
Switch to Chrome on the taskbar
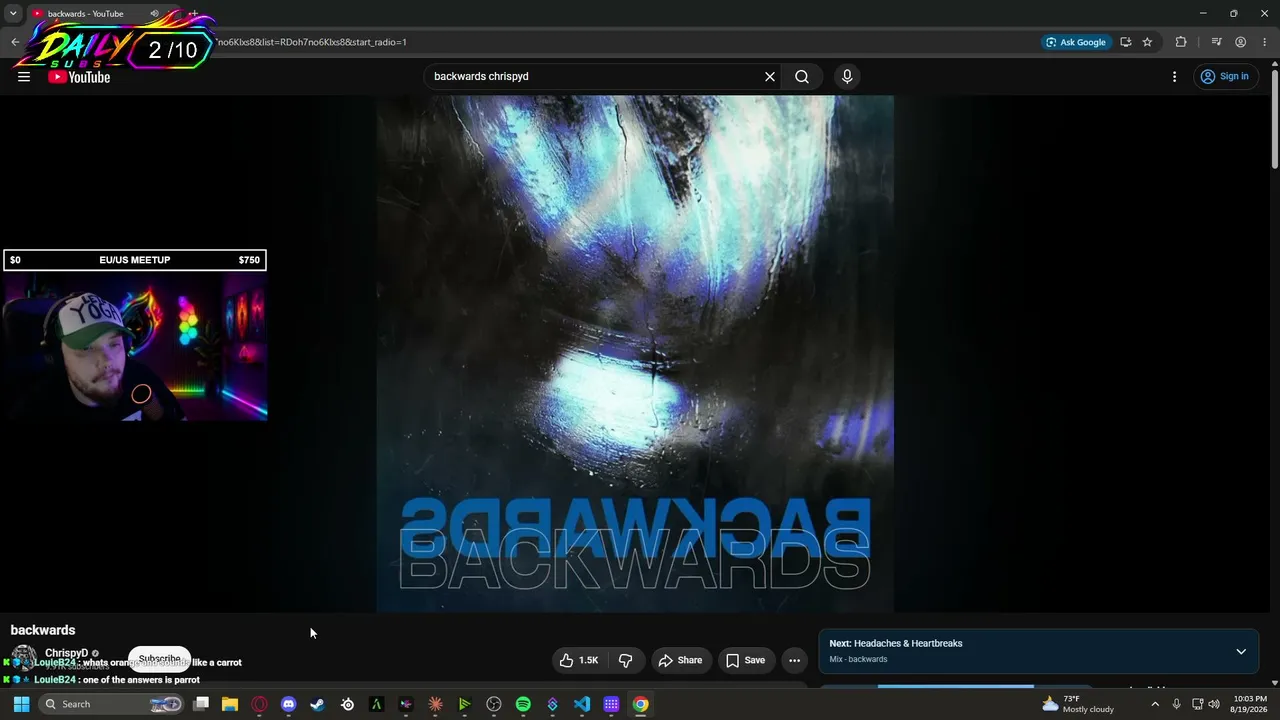pos(640,704)
